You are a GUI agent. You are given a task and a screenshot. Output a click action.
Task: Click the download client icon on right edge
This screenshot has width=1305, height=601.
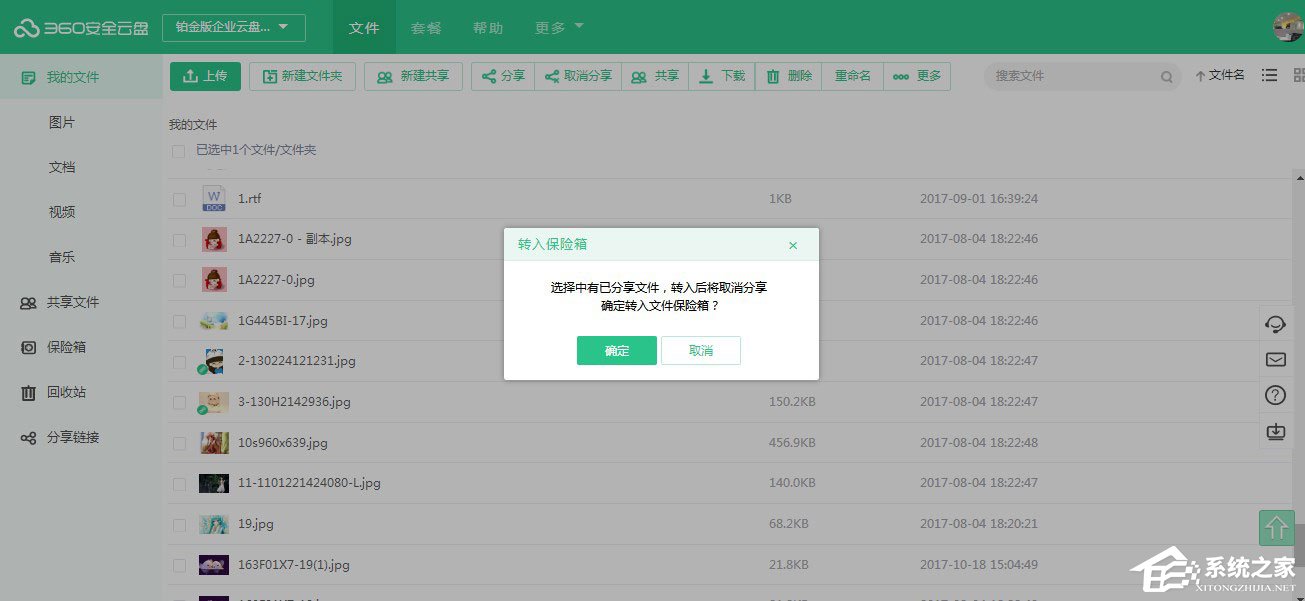1275,431
